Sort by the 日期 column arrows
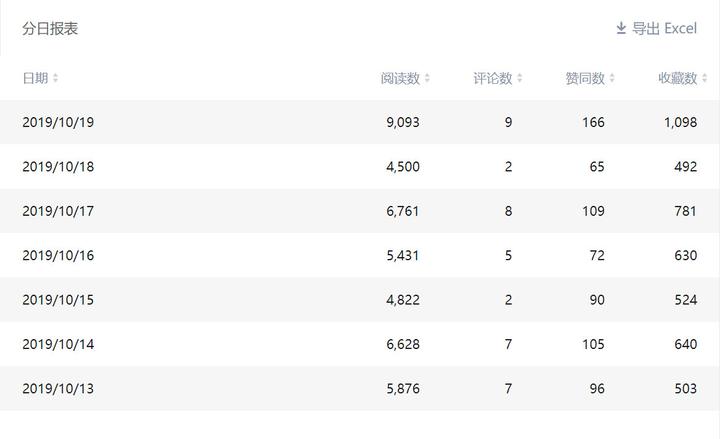Image resolution: width=720 pixels, height=439 pixels. (56, 78)
